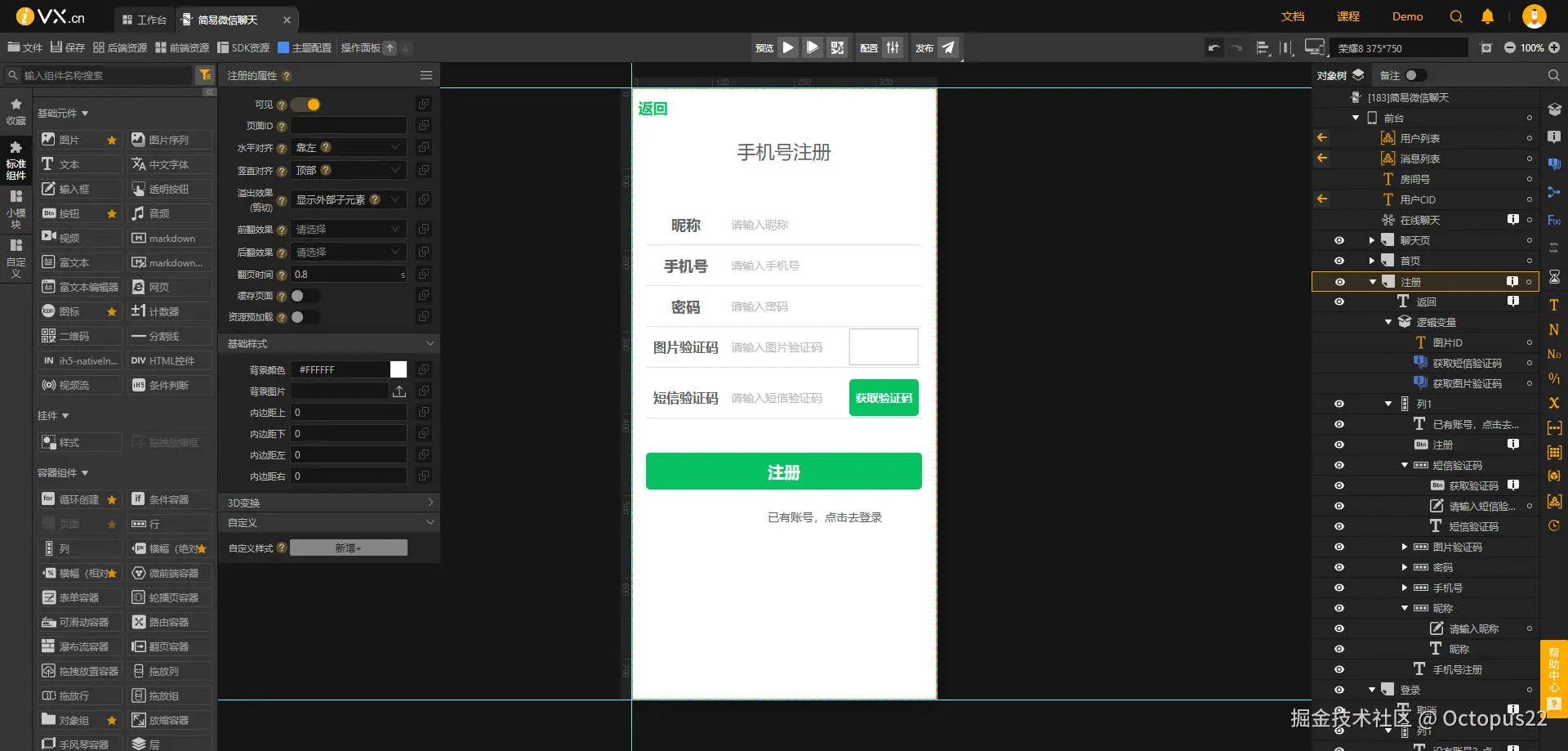
Task: Open the properties panel hamburger menu
Action: (426, 75)
